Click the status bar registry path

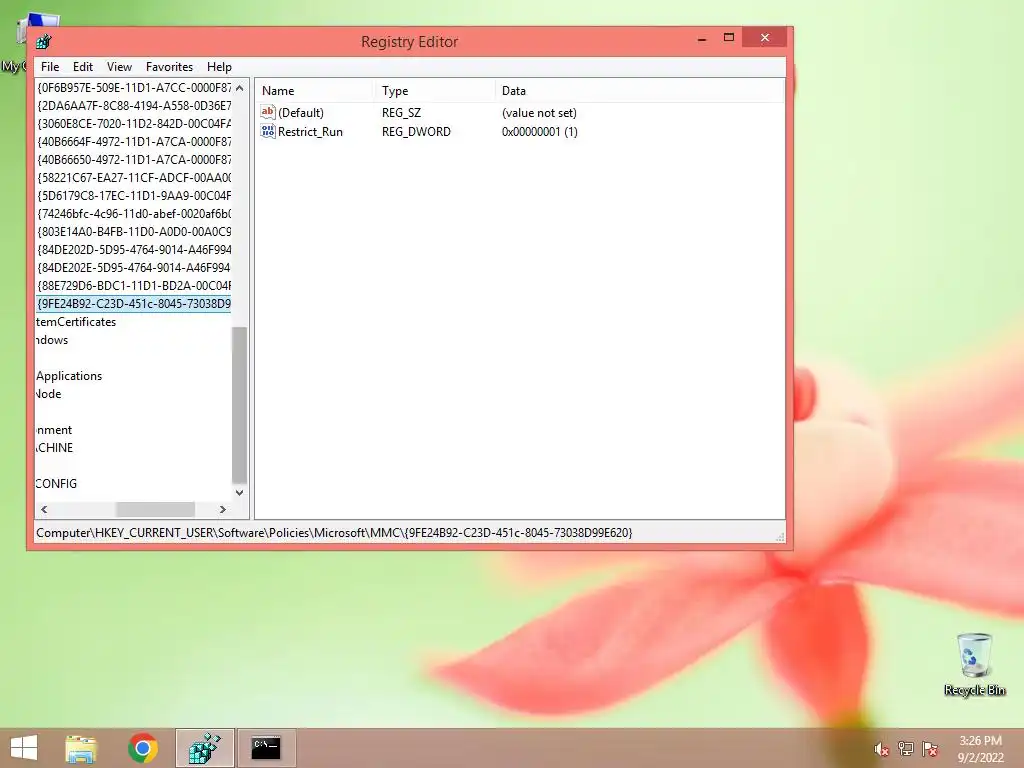[x=334, y=533]
